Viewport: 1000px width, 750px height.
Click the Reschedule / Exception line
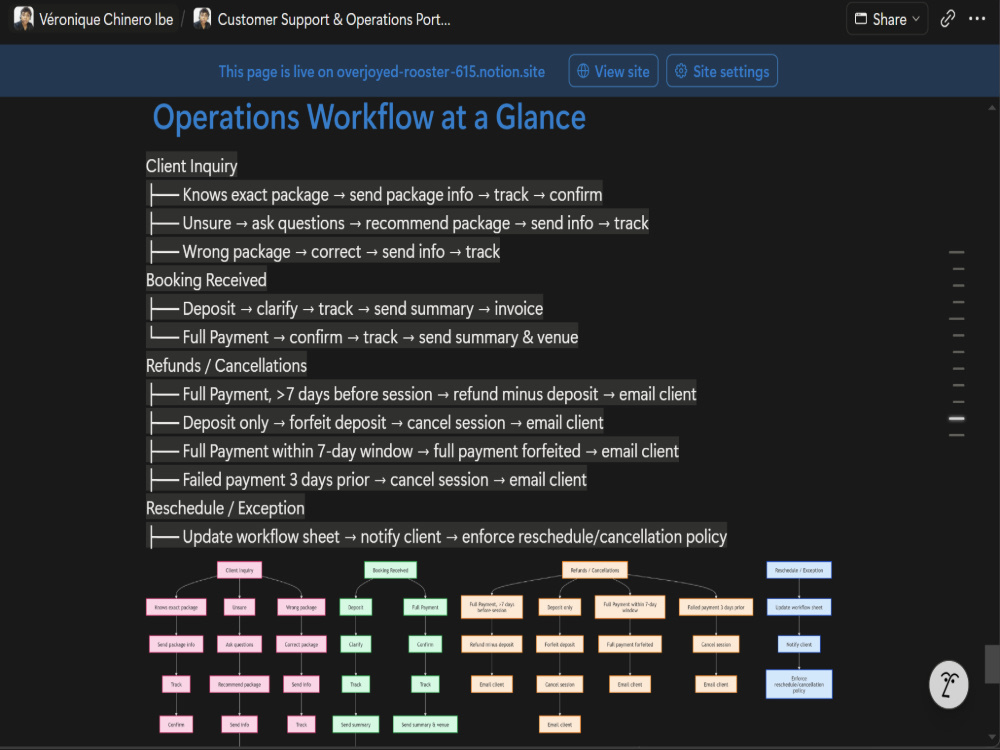[225, 508]
